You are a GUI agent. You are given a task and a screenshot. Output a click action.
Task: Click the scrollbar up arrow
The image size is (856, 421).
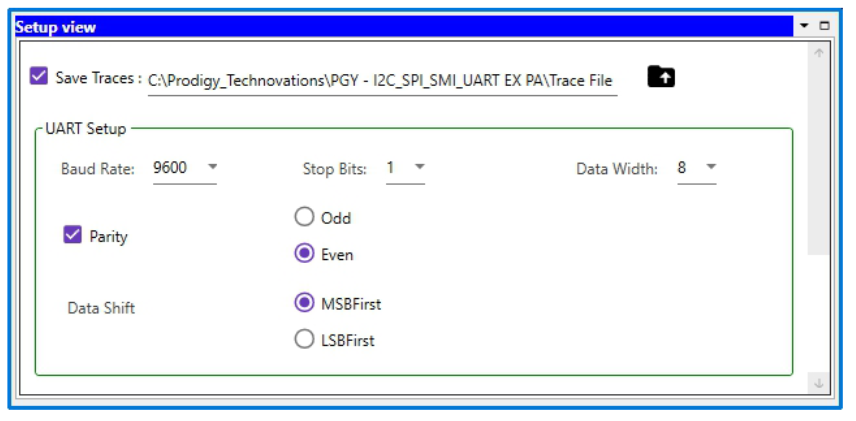[x=818, y=53]
